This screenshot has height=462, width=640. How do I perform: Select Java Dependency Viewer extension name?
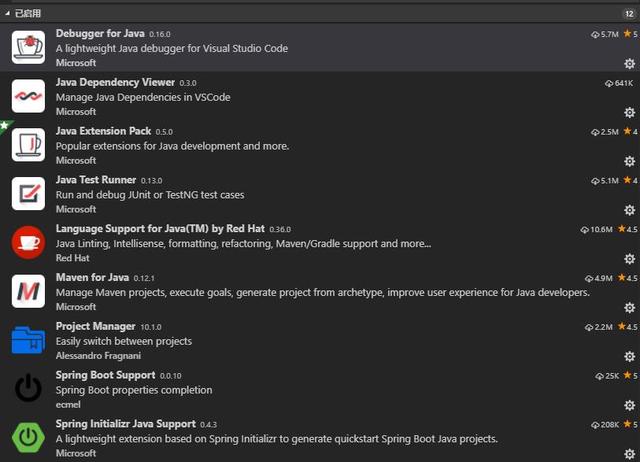[115, 82]
